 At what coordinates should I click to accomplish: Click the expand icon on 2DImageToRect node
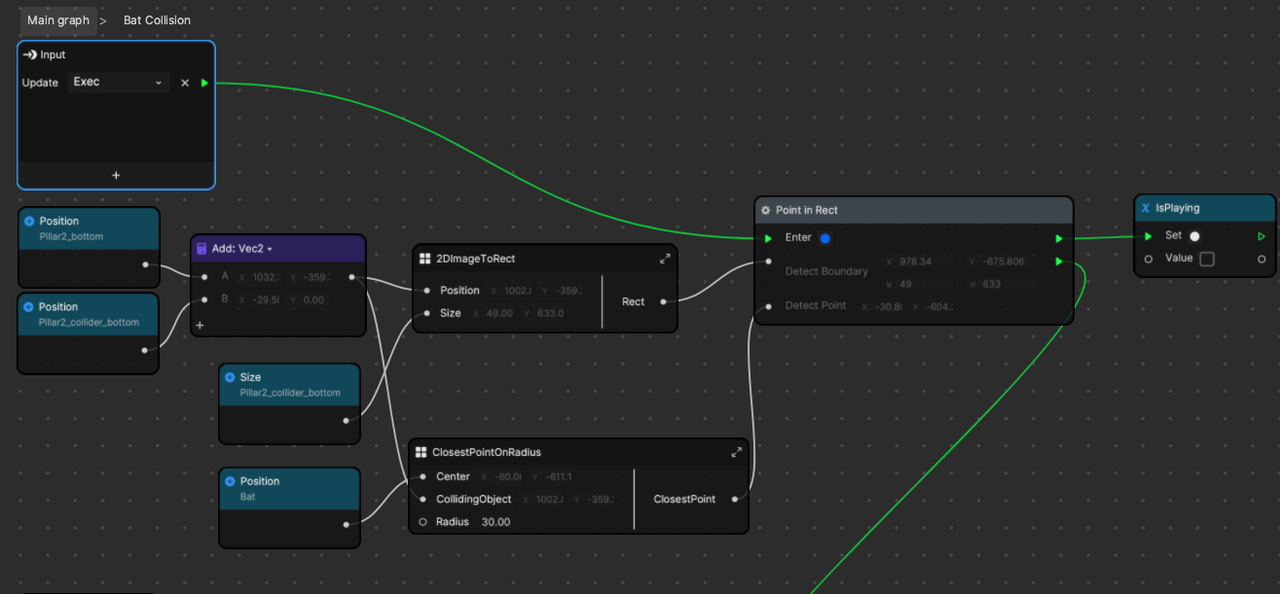point(665,259)
